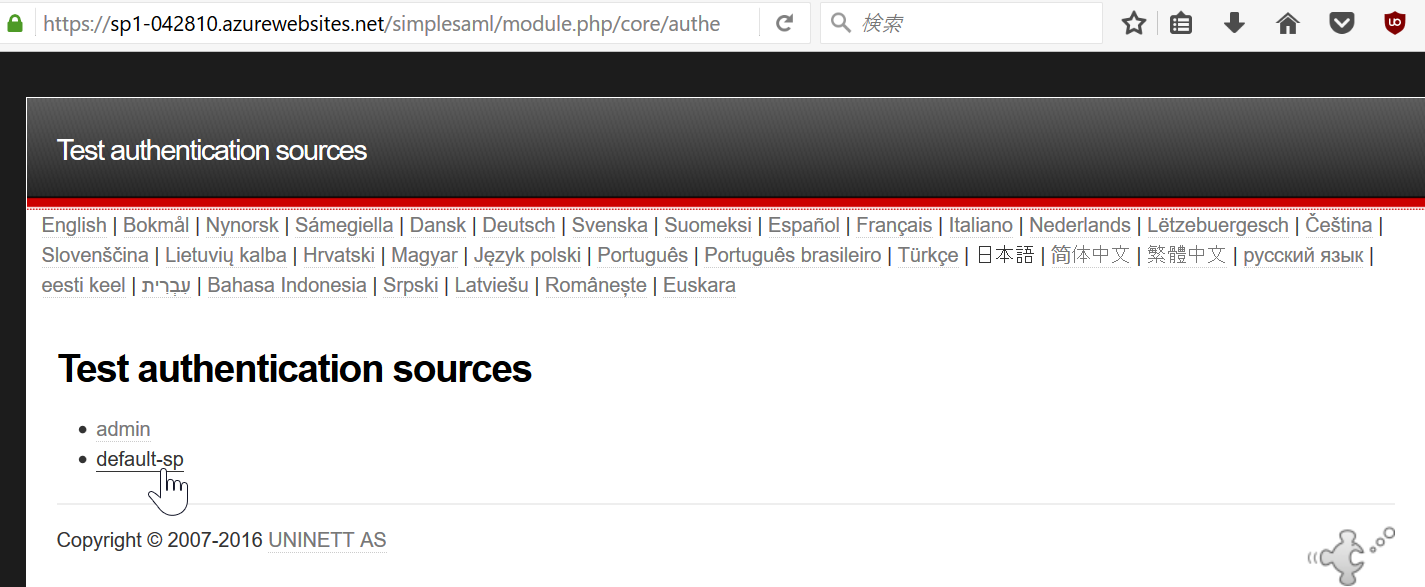
Task: Bookmark this page with the star icon
Action: pos(1133,22)
